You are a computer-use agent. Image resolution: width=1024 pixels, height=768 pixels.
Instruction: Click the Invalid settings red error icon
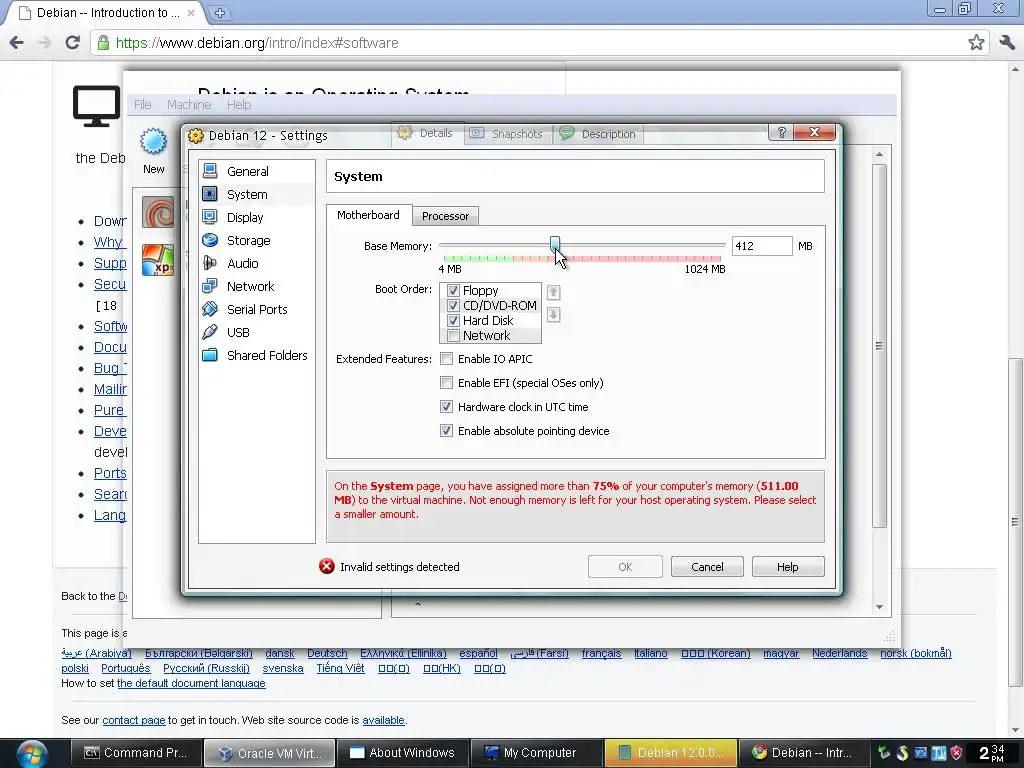[327, 566]
